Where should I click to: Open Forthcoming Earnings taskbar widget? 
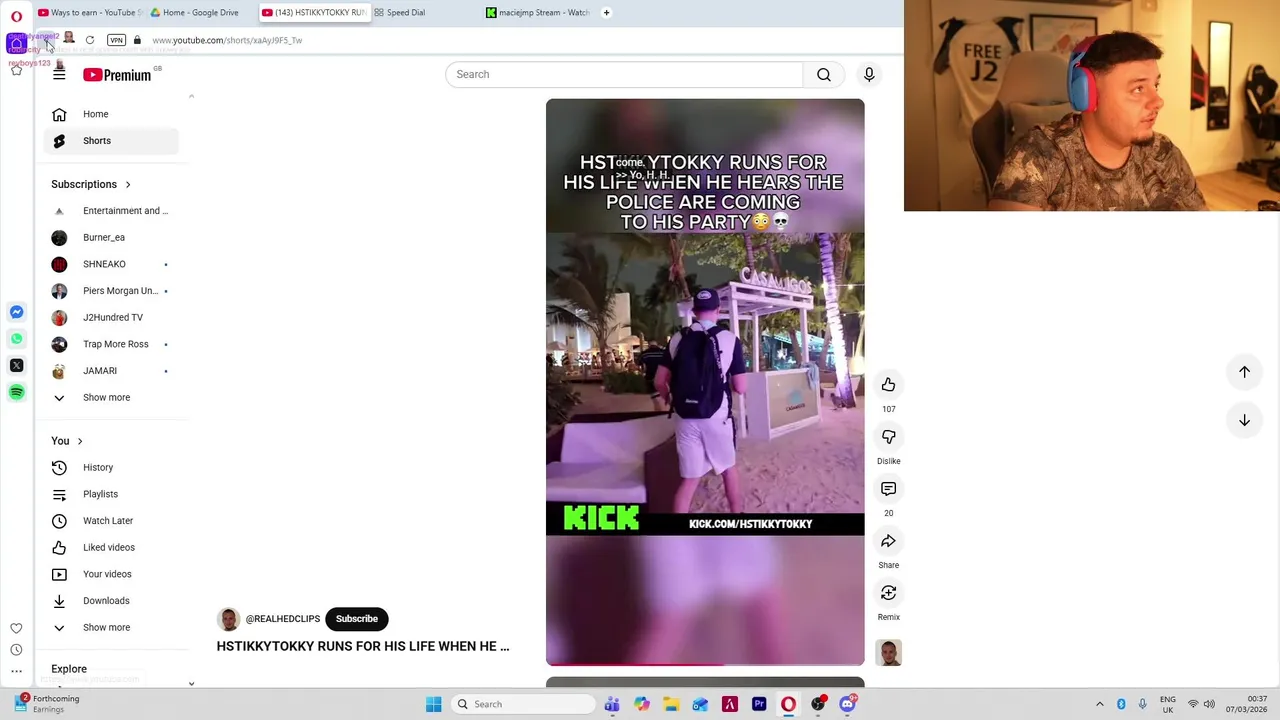point(48,704)
